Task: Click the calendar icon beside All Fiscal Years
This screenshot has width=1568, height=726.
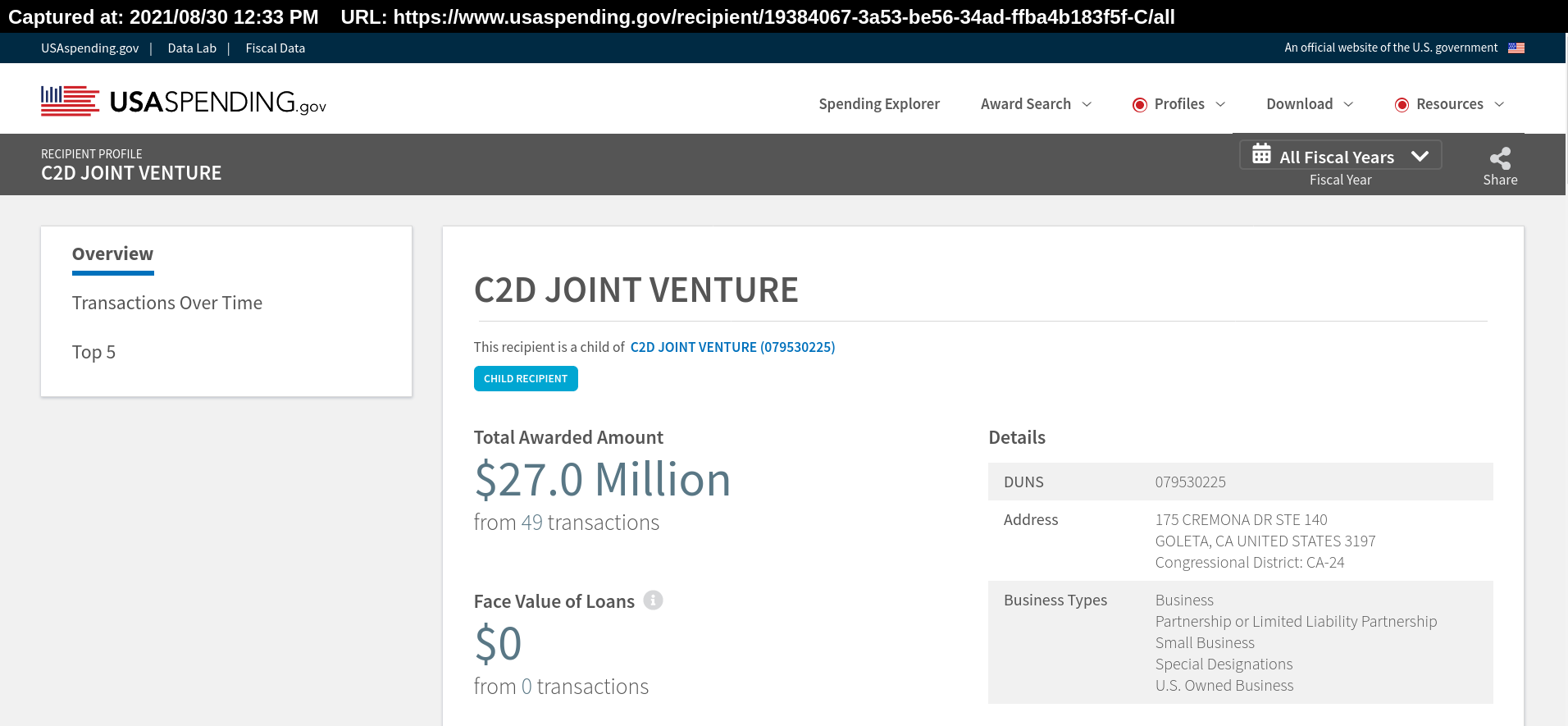Action: click(x=1261, y=154)
